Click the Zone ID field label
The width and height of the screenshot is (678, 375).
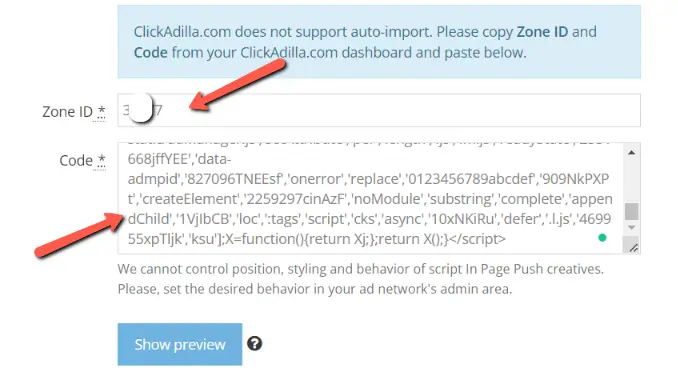point(67,112)
